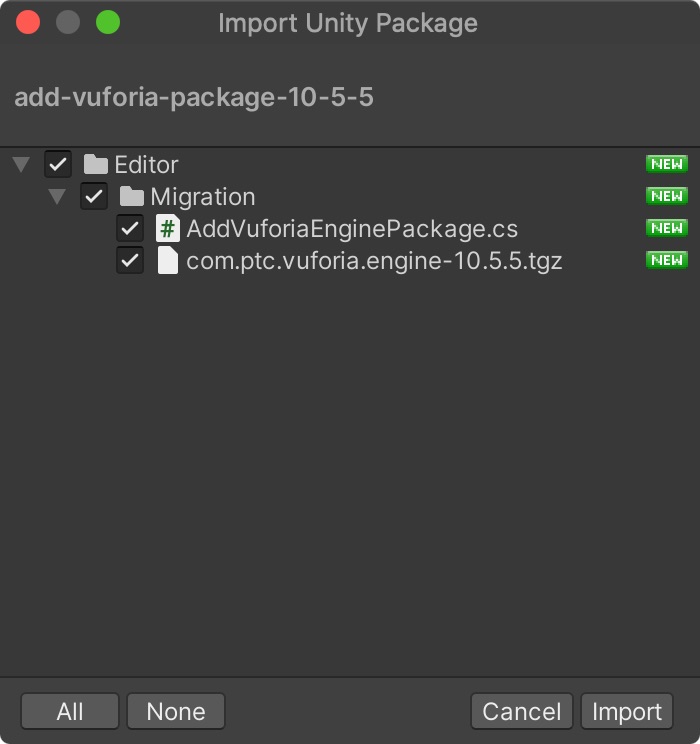The image size is (700, 744).
Task: Toggle the AddVuforiaEnginePackage.cs checkbox
Action: pyautogui.click(x=130, y=229)
